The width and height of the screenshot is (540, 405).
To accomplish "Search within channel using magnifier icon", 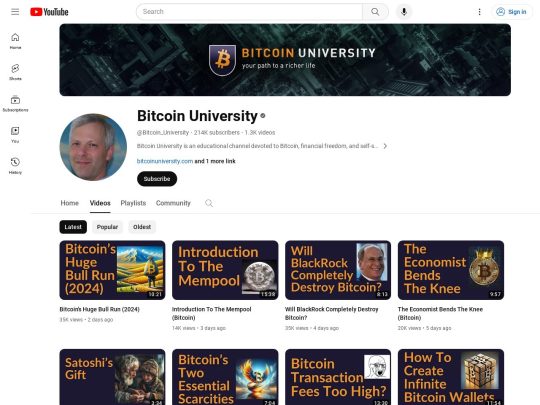I will [209, 203].
